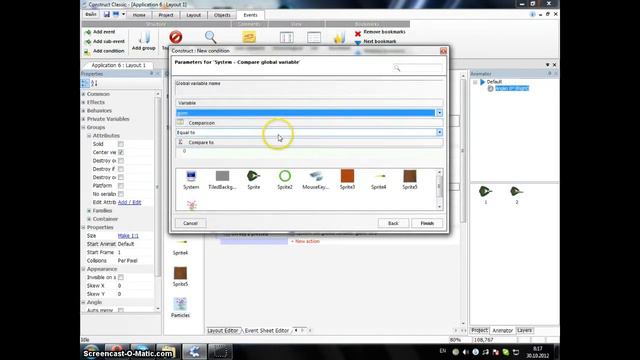Click the Remove bookmarks red X icon
Screen dimensions: 640x360
pos(358,33)
